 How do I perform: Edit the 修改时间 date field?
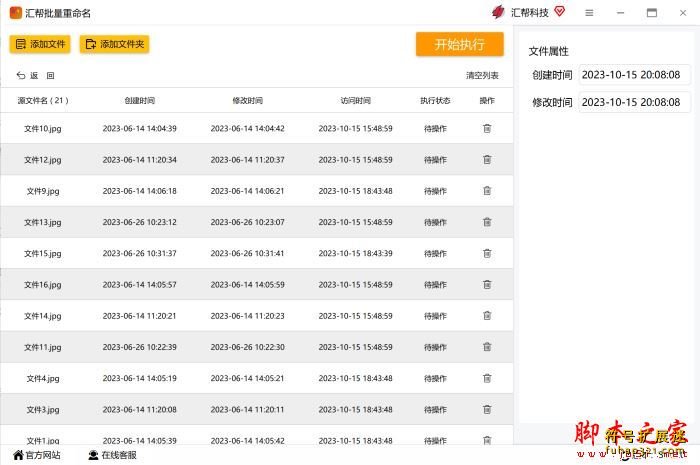[x=634, y=102]
